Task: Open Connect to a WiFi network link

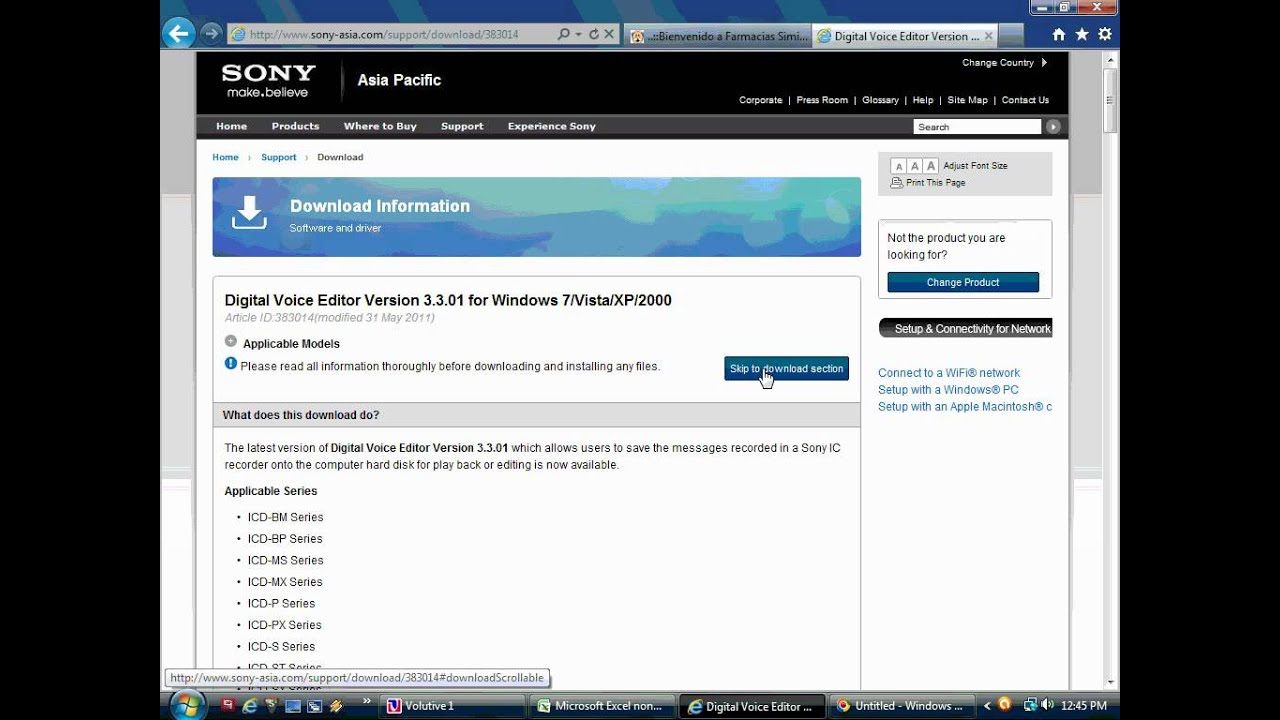Action: tap(949, 373)
